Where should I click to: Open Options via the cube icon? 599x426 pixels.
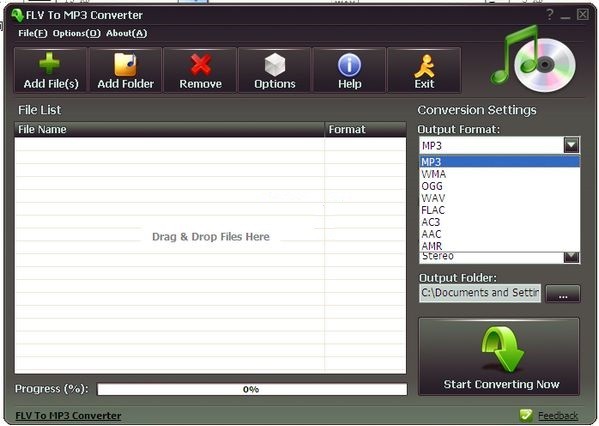coord(275,64)
